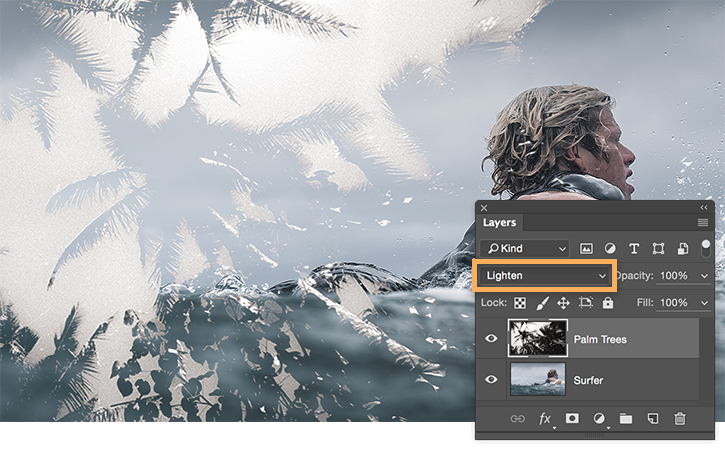Toggle layer filtering switch on or off
725x450 pixels.
pos(705,248)
